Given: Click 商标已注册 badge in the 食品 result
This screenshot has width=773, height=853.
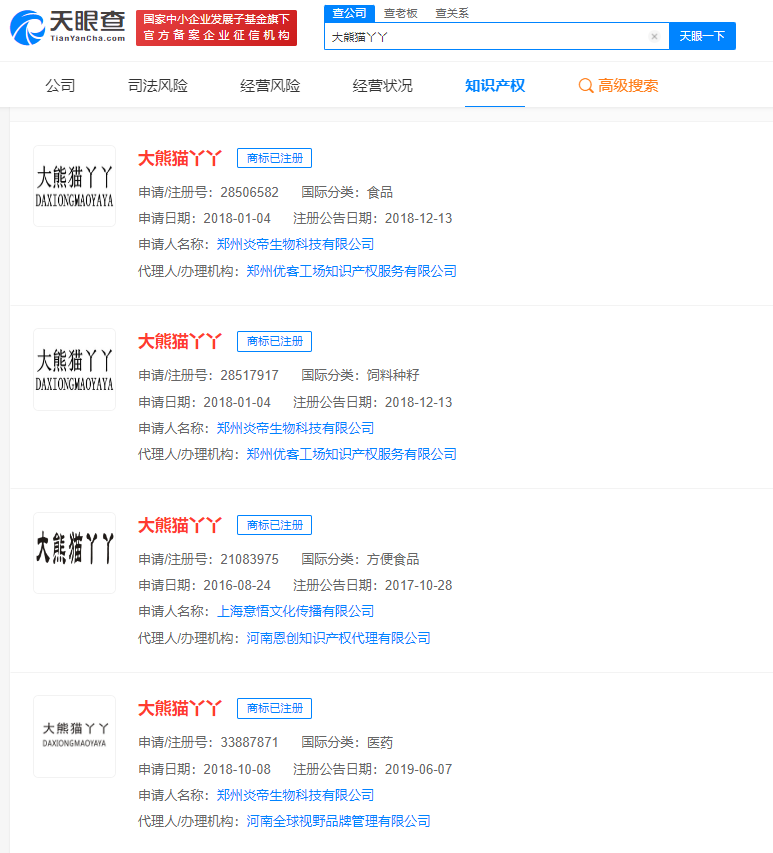Looking at the screenshot, I should (x=275, y=158).
